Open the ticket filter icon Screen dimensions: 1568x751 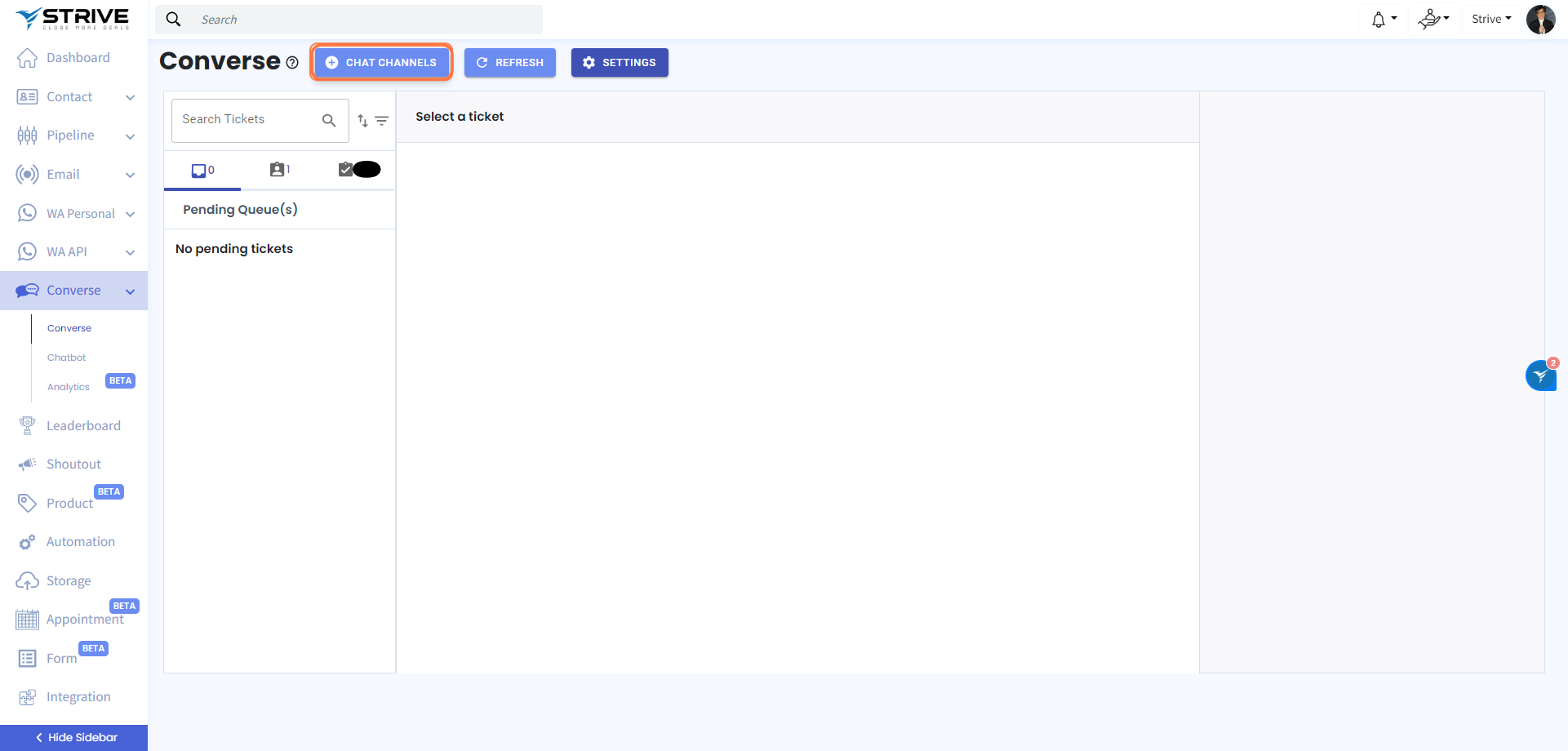click(381, 121)
